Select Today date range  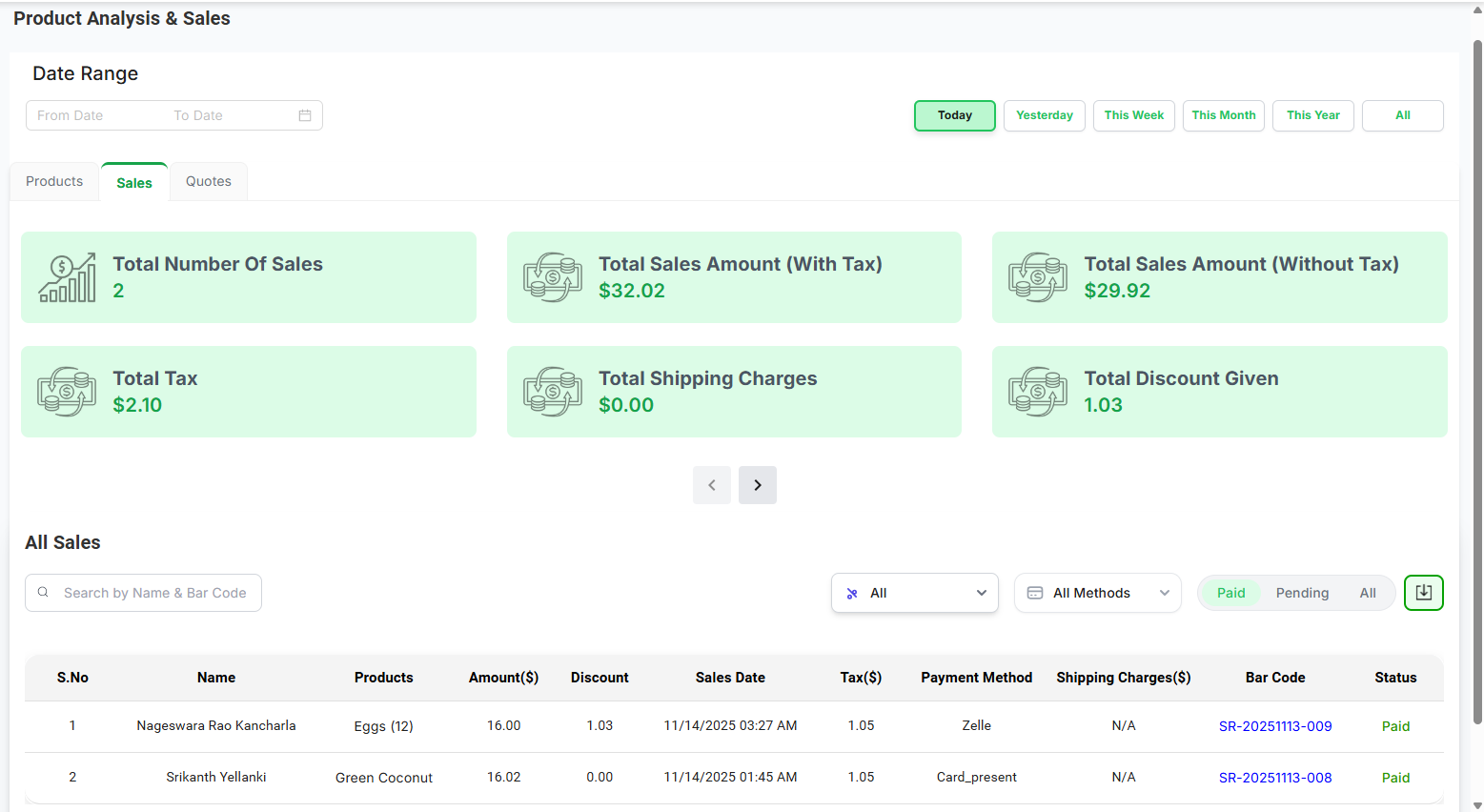click(955, 115)
